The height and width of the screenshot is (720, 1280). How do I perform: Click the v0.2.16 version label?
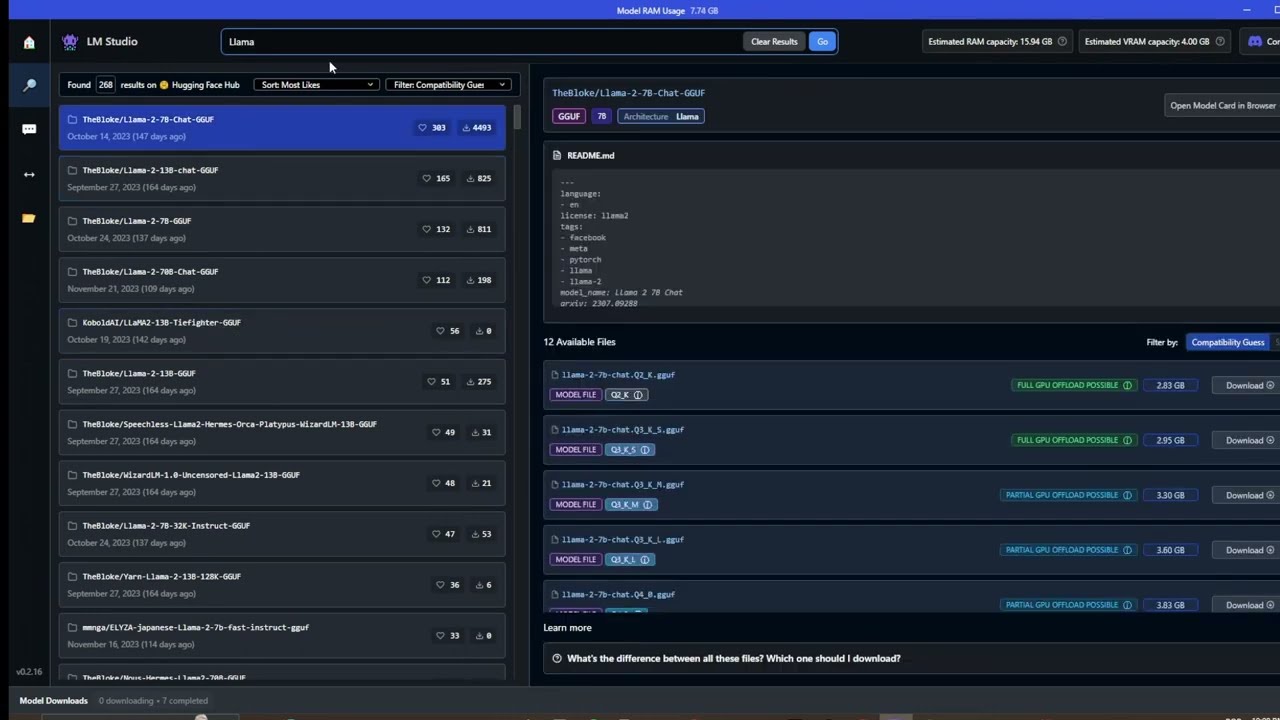(29, 672)
